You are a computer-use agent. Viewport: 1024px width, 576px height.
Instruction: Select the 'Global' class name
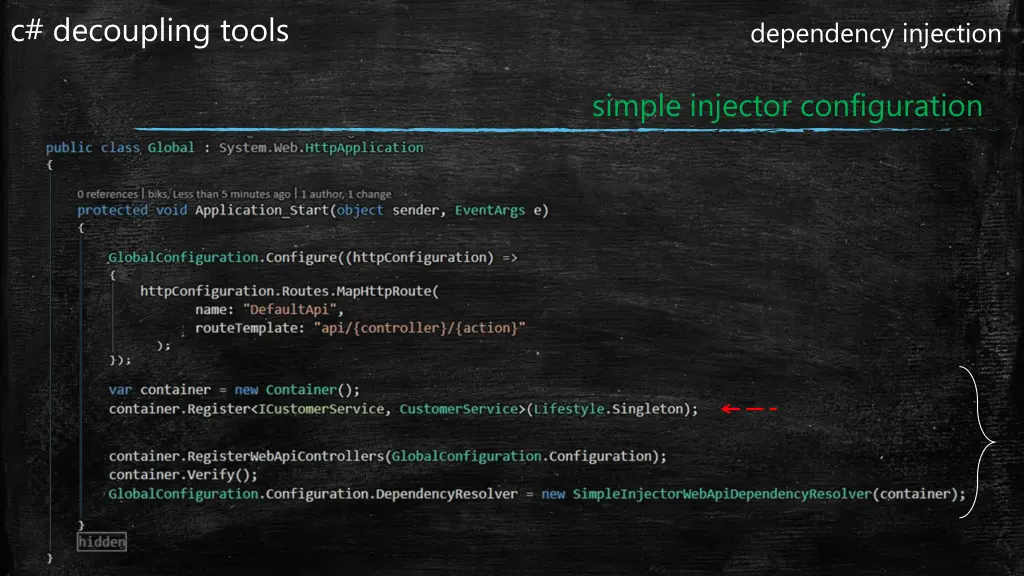point(171,148)
